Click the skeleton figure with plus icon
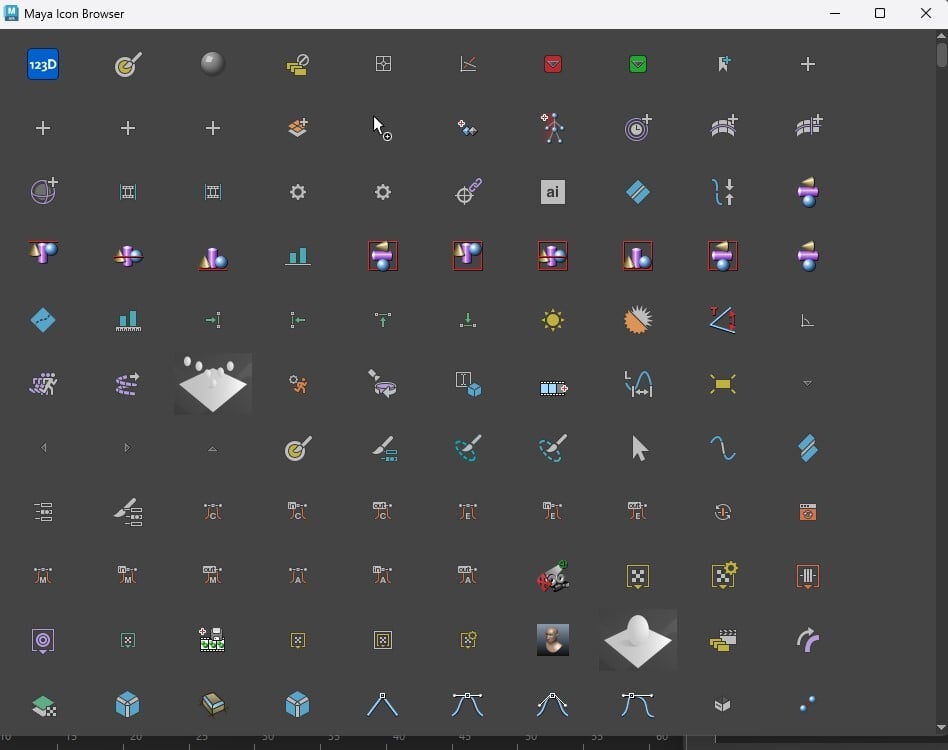Screen dimensions: 948x750 (x=553, y=128)
